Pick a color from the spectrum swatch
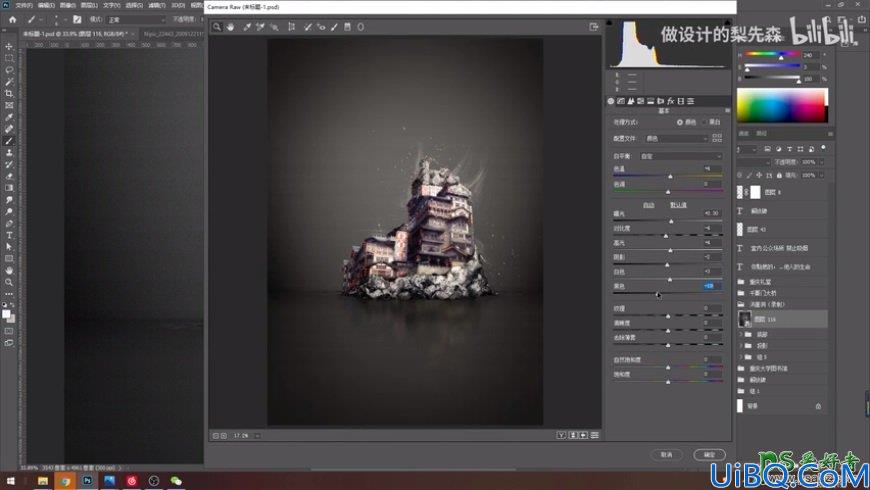The width and height of the screenshot is (870, 490). 782,105
